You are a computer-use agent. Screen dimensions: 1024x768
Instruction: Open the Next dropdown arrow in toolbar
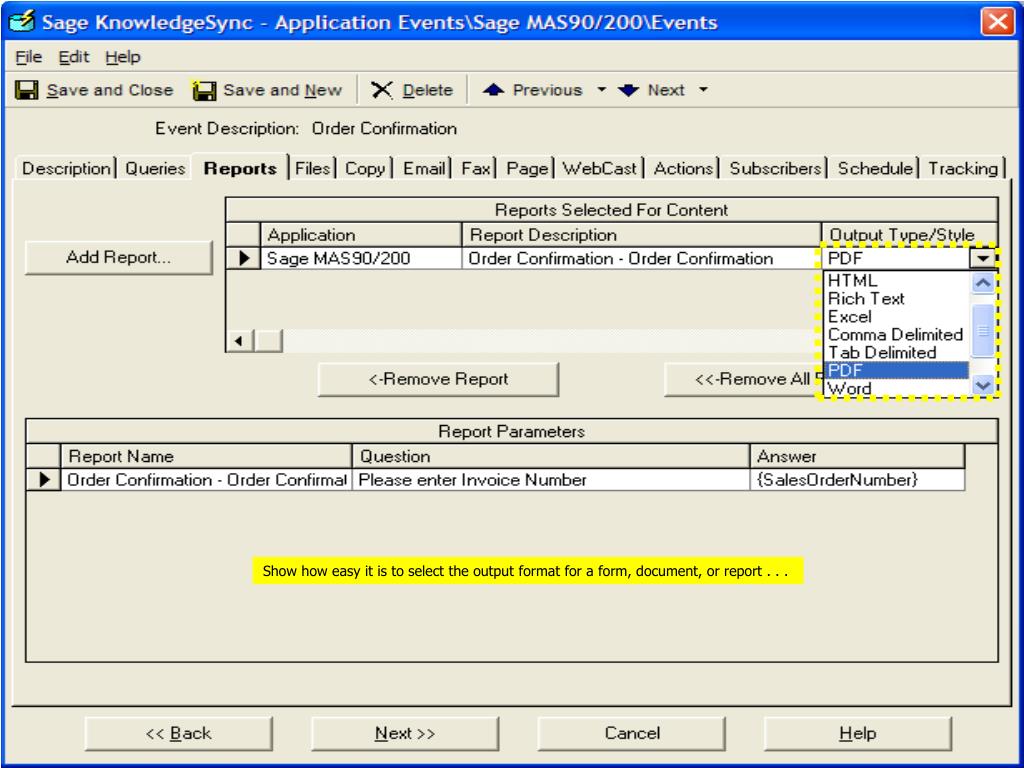(703, 89)
